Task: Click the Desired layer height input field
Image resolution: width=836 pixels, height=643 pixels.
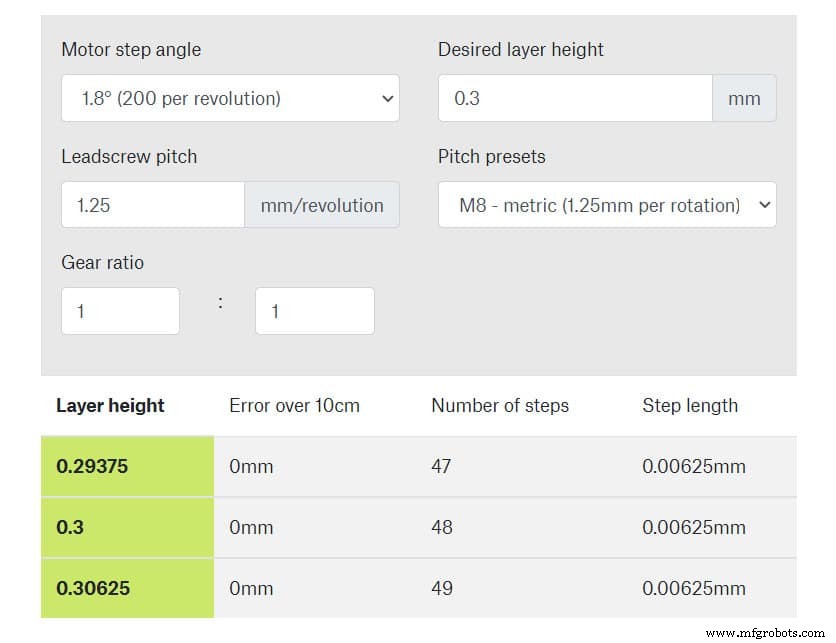Action: click(x=575, y=98)
